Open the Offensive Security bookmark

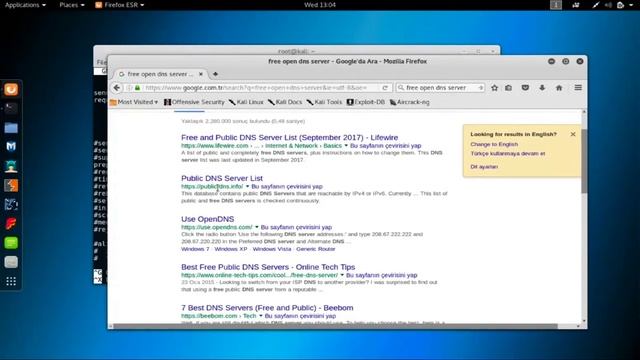coord(194,102)
